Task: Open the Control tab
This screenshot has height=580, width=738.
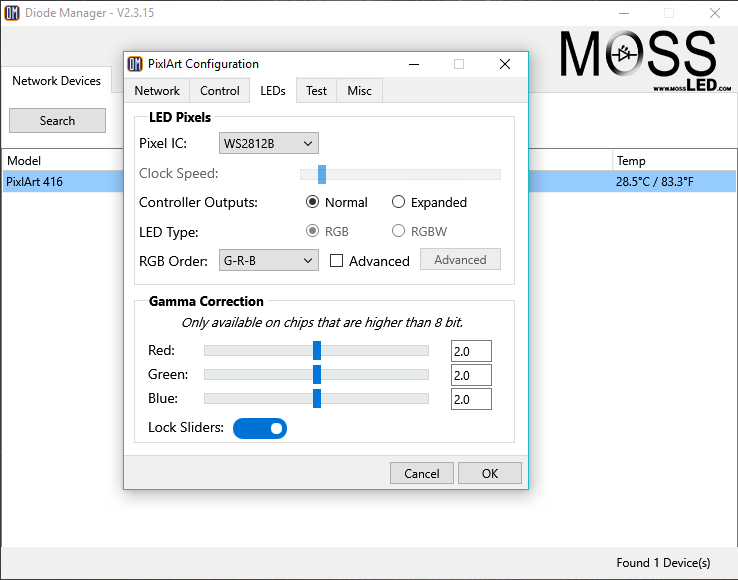Action: pyautogui.click(x=220, y=91)
